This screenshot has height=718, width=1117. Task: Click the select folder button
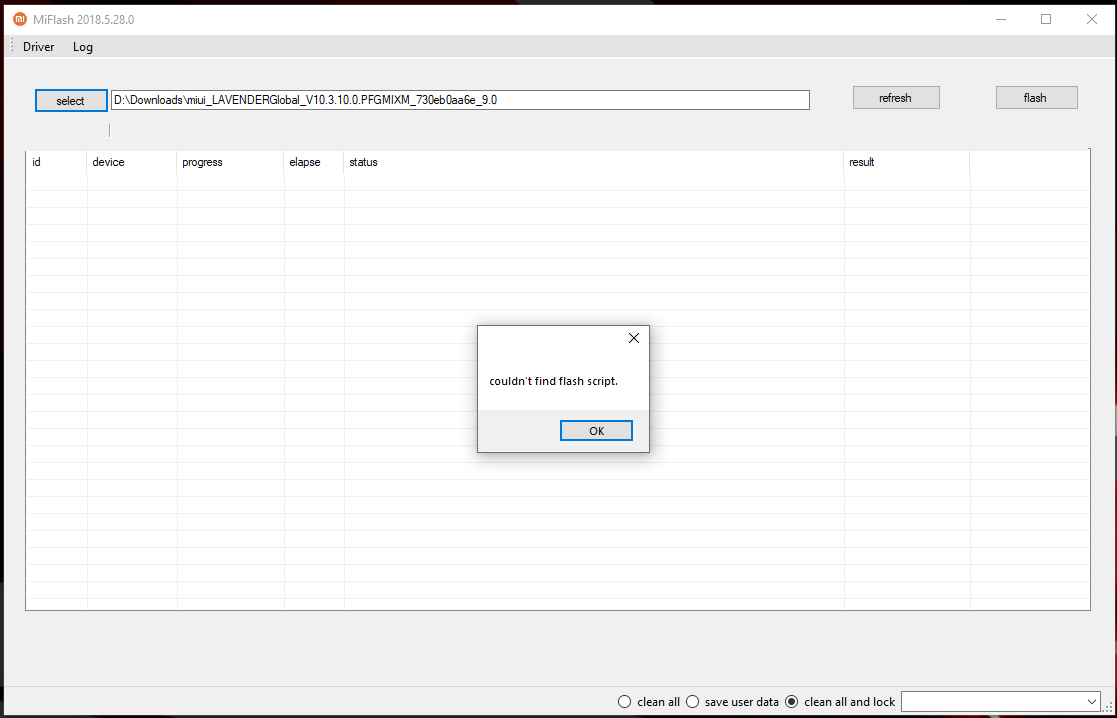71,100
